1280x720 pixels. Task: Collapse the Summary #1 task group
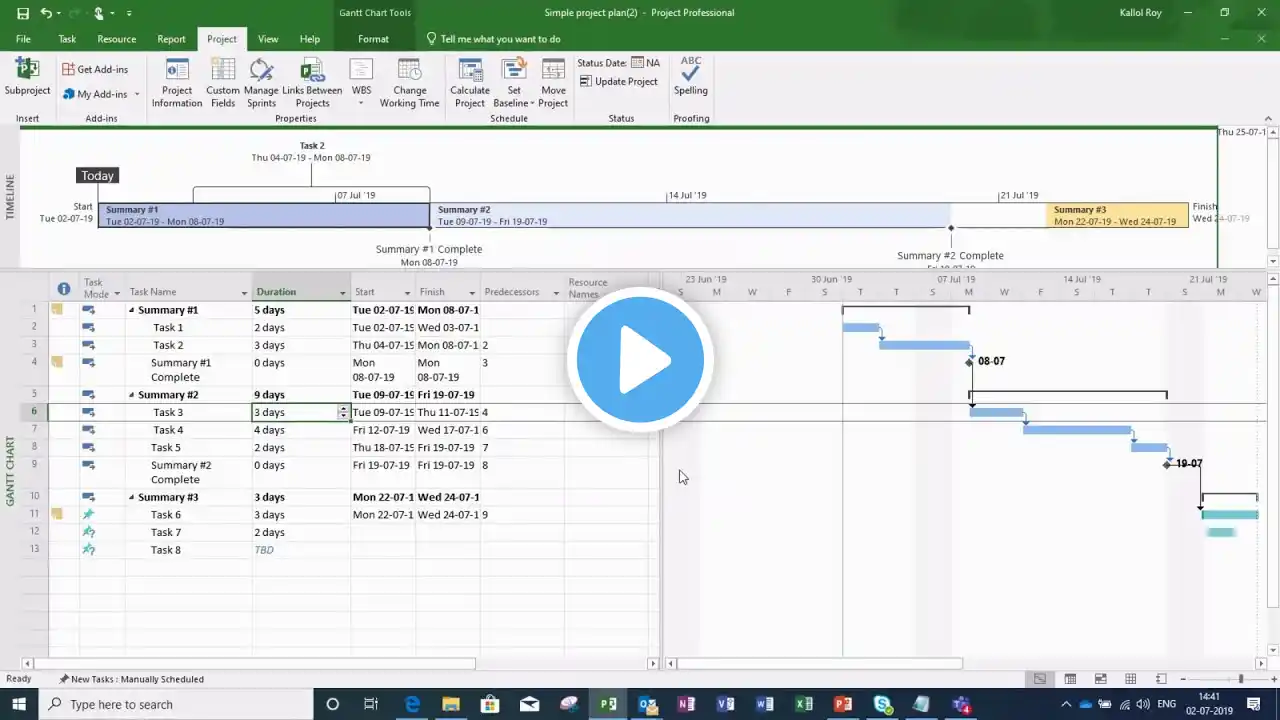coord(131,310)
